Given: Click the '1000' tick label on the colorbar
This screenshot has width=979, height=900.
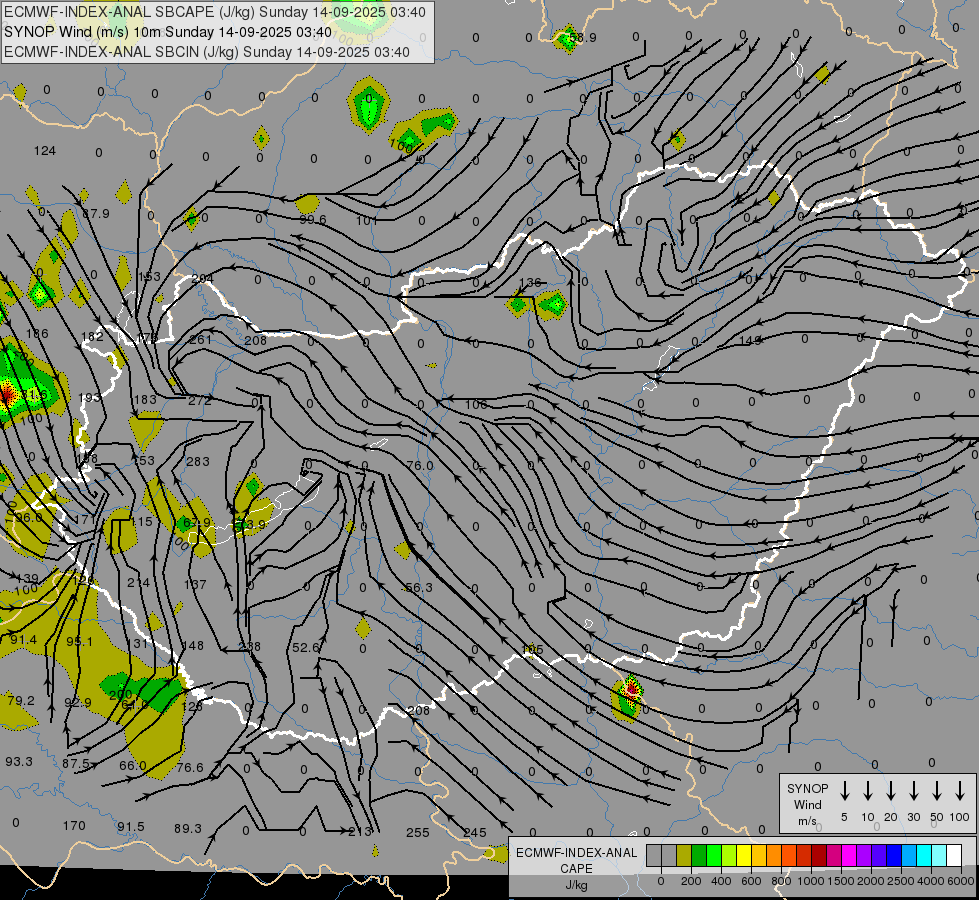Looking at the screenshot, I should coord(810,881).
